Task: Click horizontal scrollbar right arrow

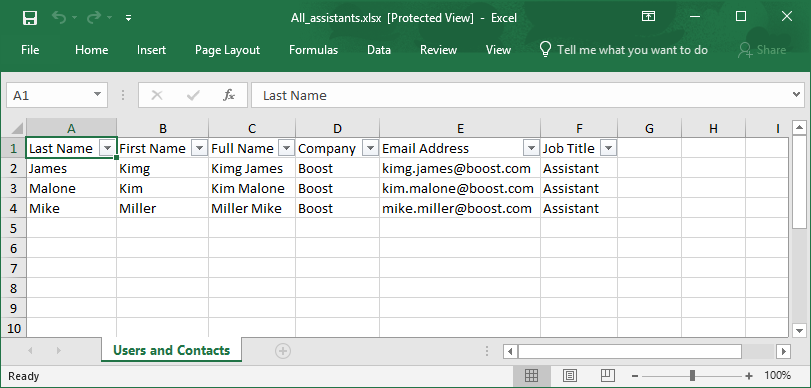Action: point(783,351)
